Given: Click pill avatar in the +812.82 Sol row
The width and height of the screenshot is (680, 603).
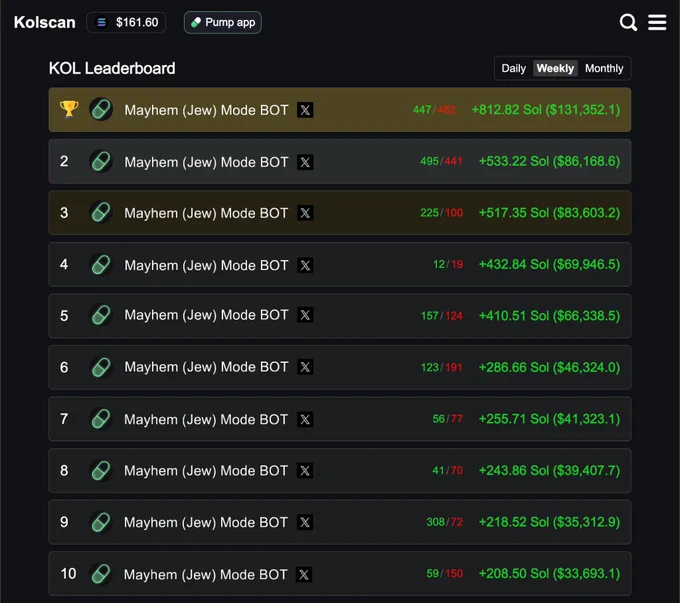Looking at the screenshot, I should [101, 109].
